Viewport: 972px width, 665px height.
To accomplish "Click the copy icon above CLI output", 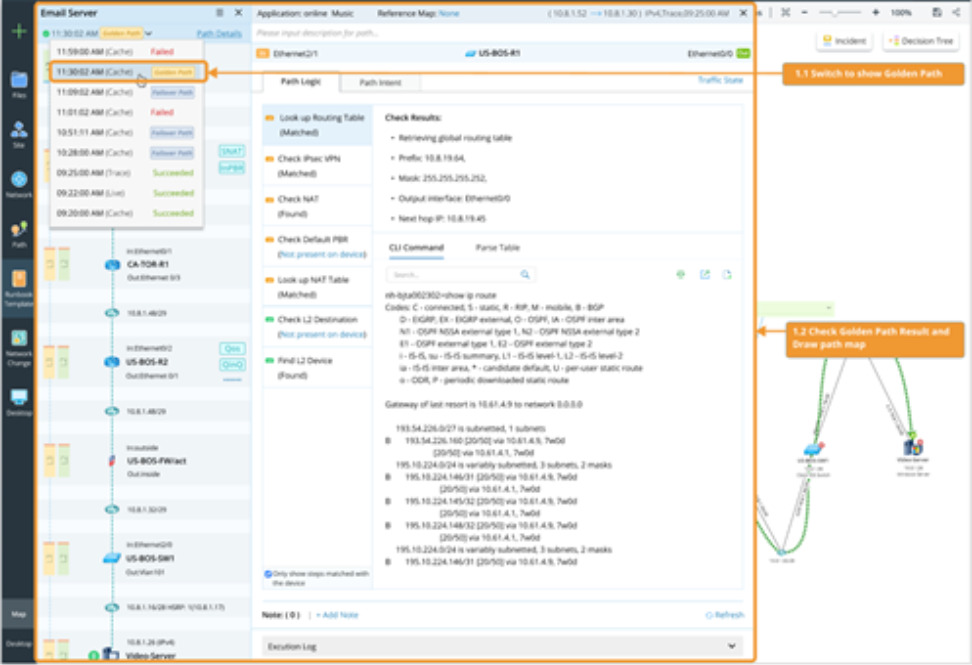I will pyautogui.click(x=727, y=275).
